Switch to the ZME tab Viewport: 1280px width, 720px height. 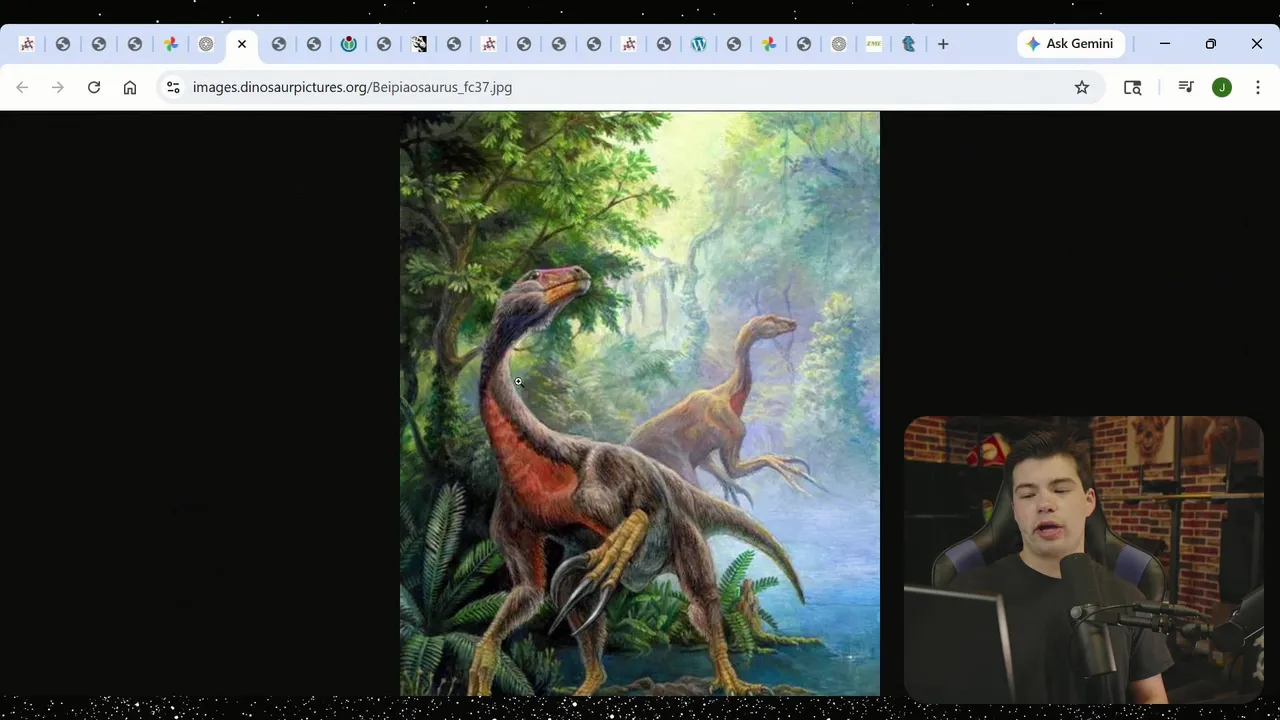point(874,44)
